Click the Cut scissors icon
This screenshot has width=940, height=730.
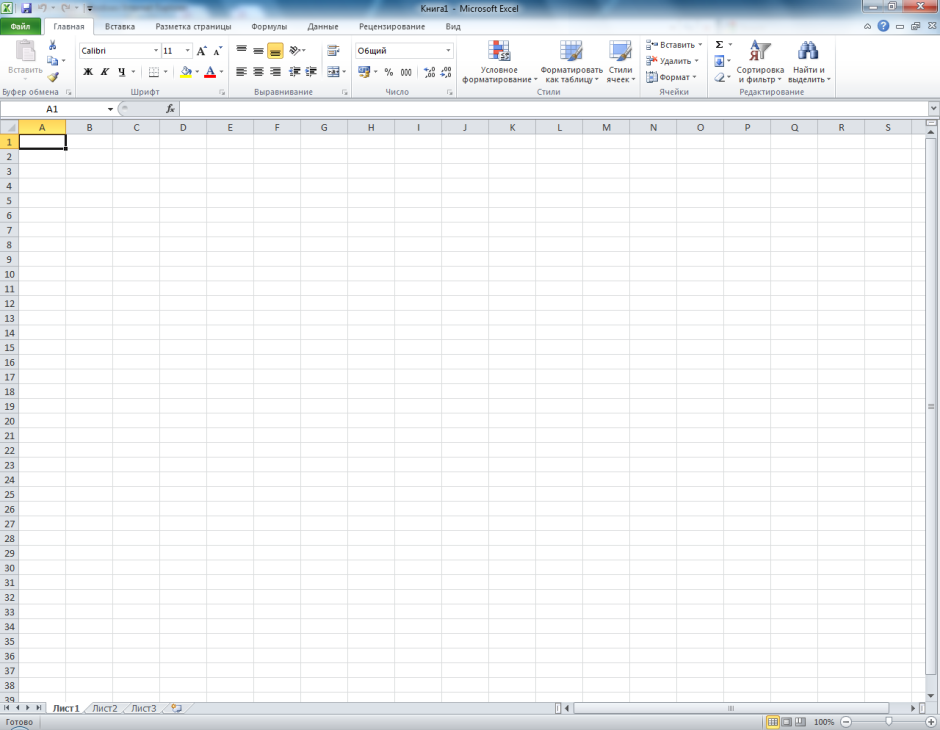[x=53, y=45]
